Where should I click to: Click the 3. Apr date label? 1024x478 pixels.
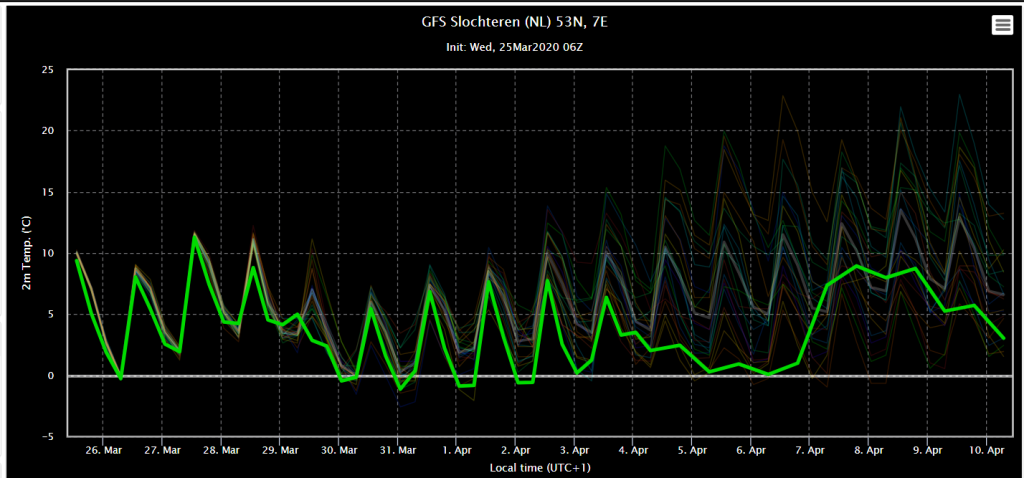pyautogui.click(x=573, y=451)
